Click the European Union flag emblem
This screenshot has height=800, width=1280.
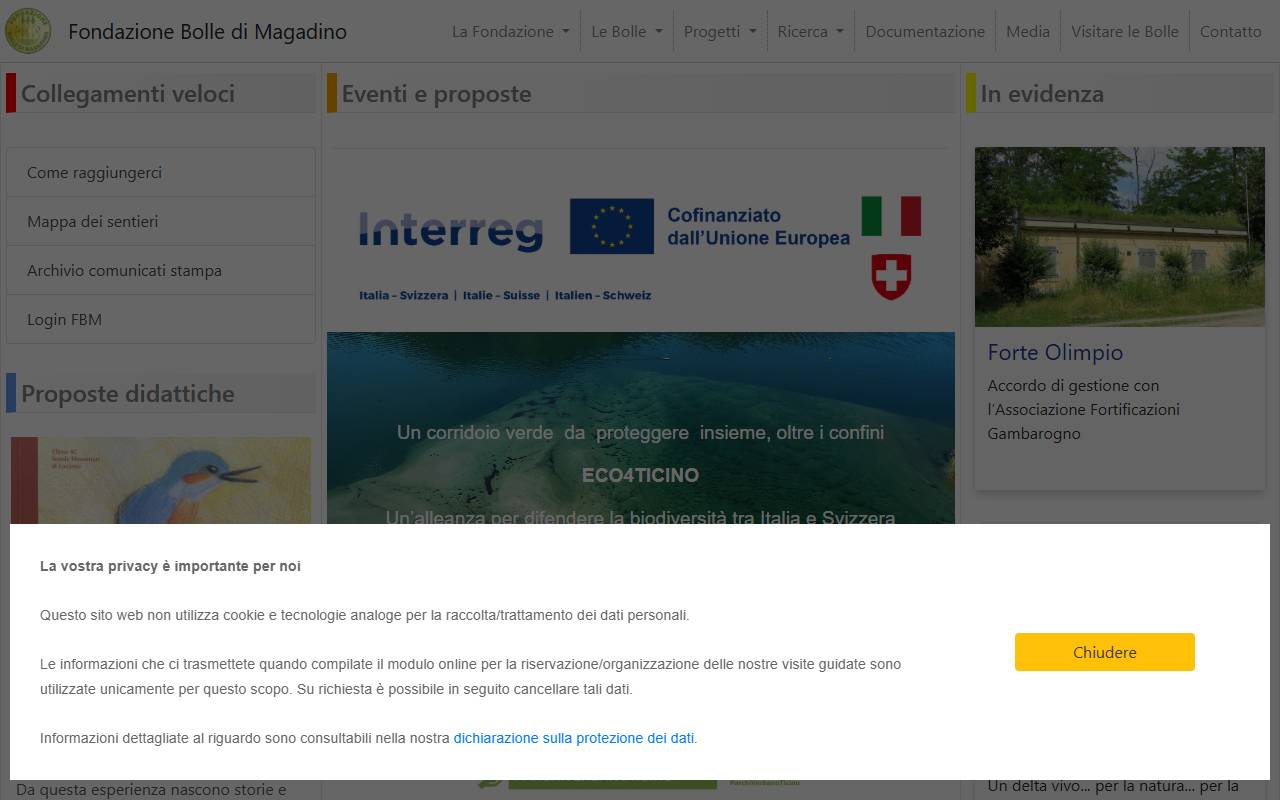coord(611,226)
